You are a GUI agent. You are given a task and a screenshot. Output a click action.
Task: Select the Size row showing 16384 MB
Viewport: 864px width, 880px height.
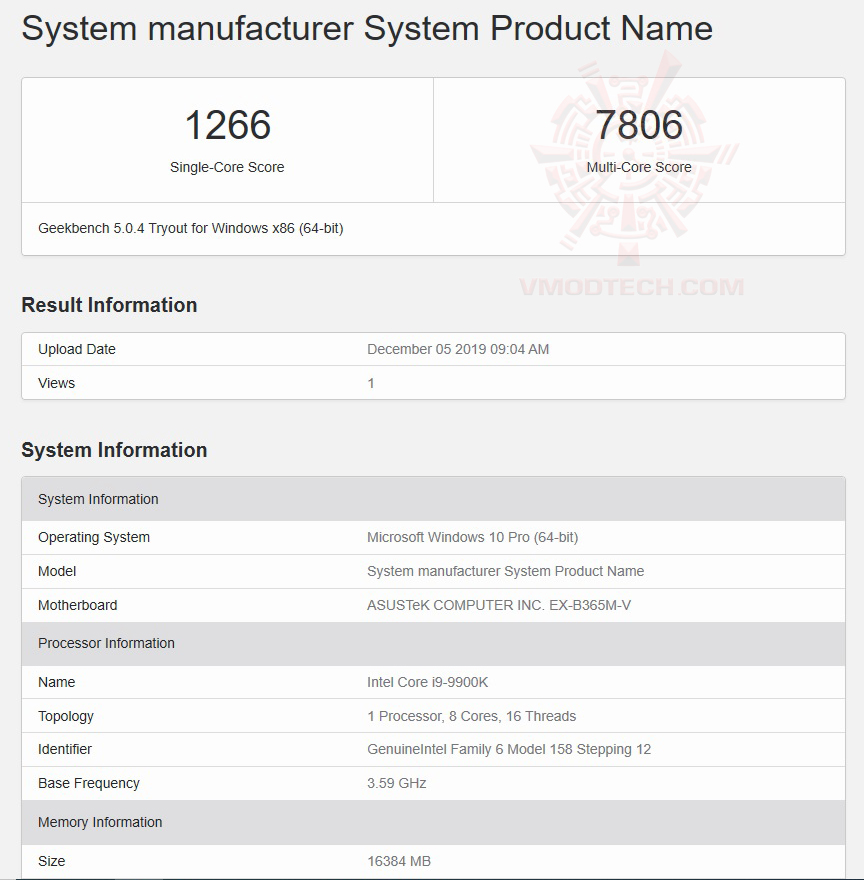click(x=400, y=861)
